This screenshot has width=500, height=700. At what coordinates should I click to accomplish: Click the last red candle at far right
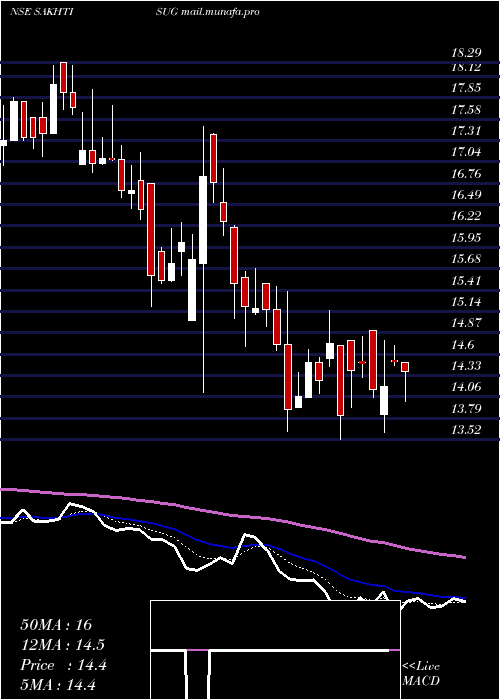pyautogui.click(x=405, y=367)
